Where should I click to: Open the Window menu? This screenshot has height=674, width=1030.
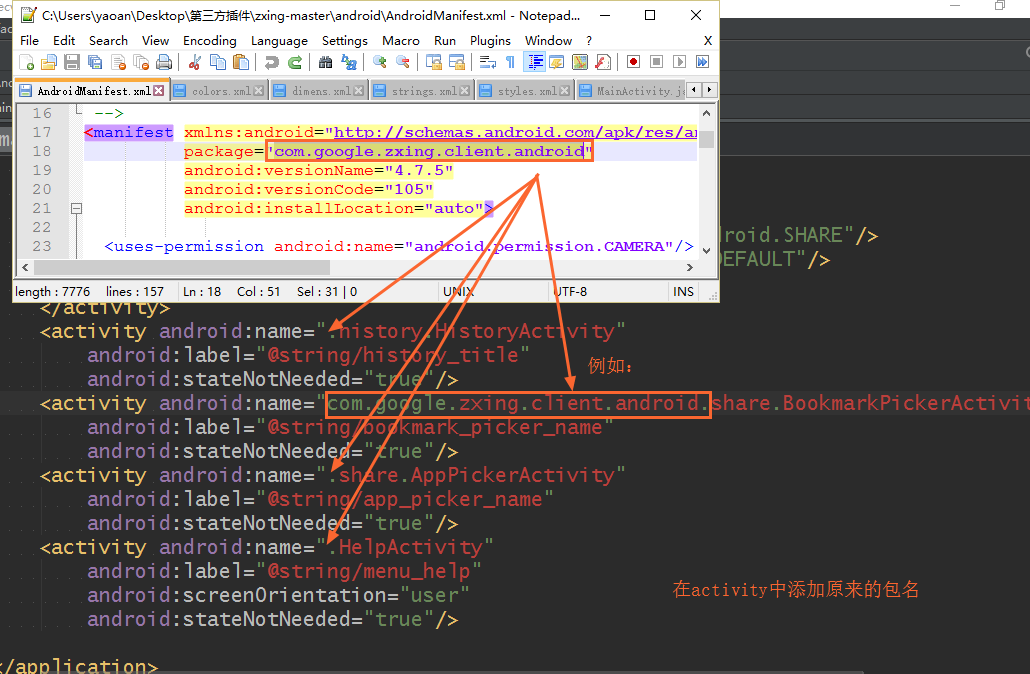coord(549,41)
